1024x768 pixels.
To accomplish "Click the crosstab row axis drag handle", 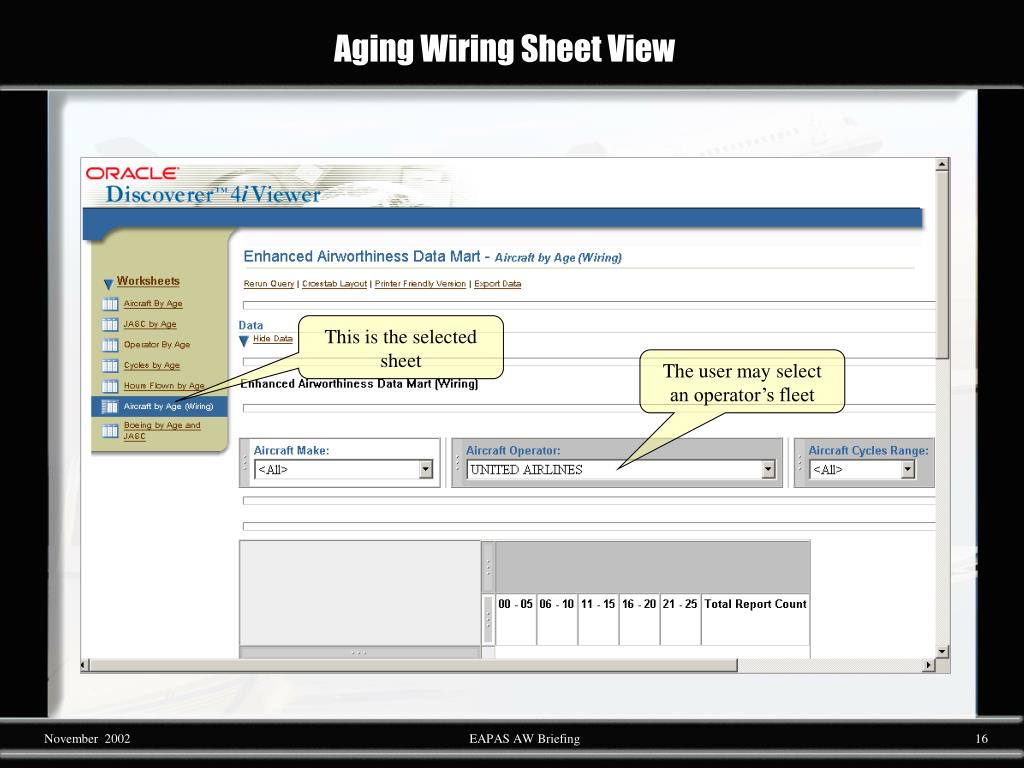I will [360, 652].
